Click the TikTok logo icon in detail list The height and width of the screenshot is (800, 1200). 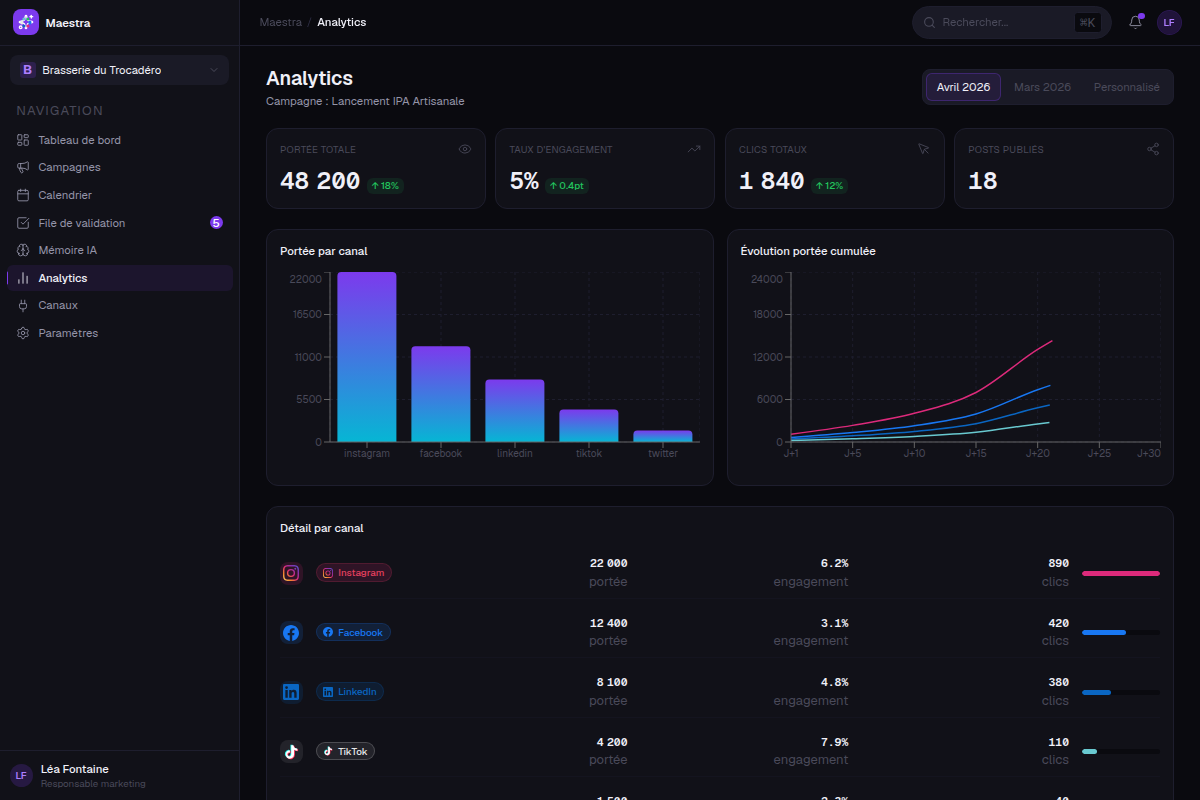tap(291, 751)
